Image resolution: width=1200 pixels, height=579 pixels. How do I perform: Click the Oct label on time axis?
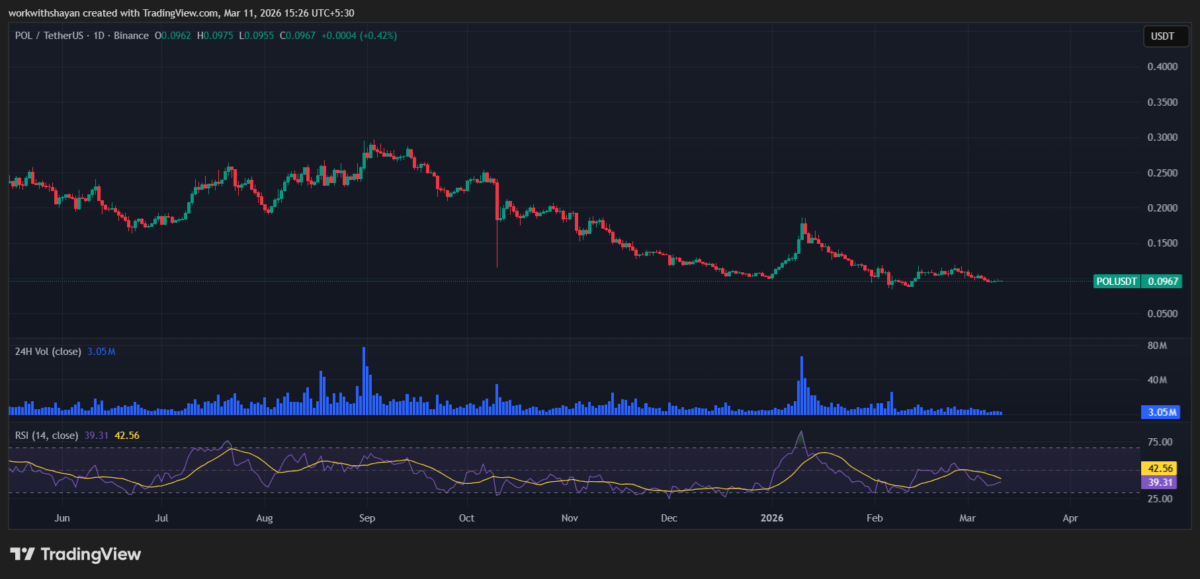coord(466,519)
